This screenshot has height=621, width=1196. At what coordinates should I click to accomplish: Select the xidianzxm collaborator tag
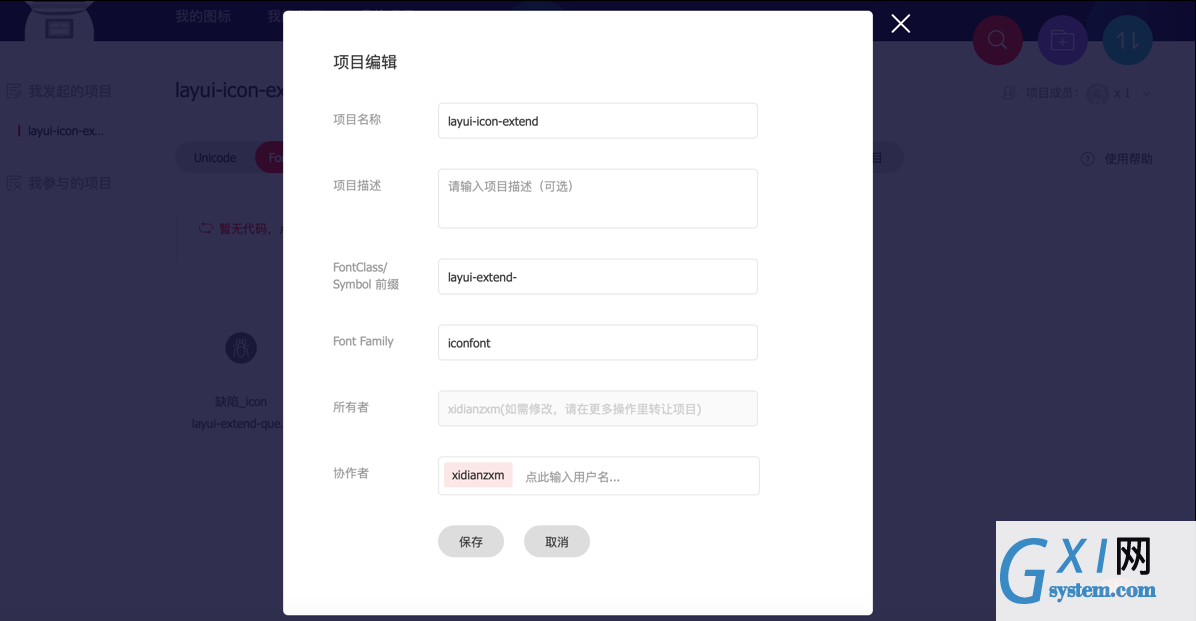pos(478,475)
